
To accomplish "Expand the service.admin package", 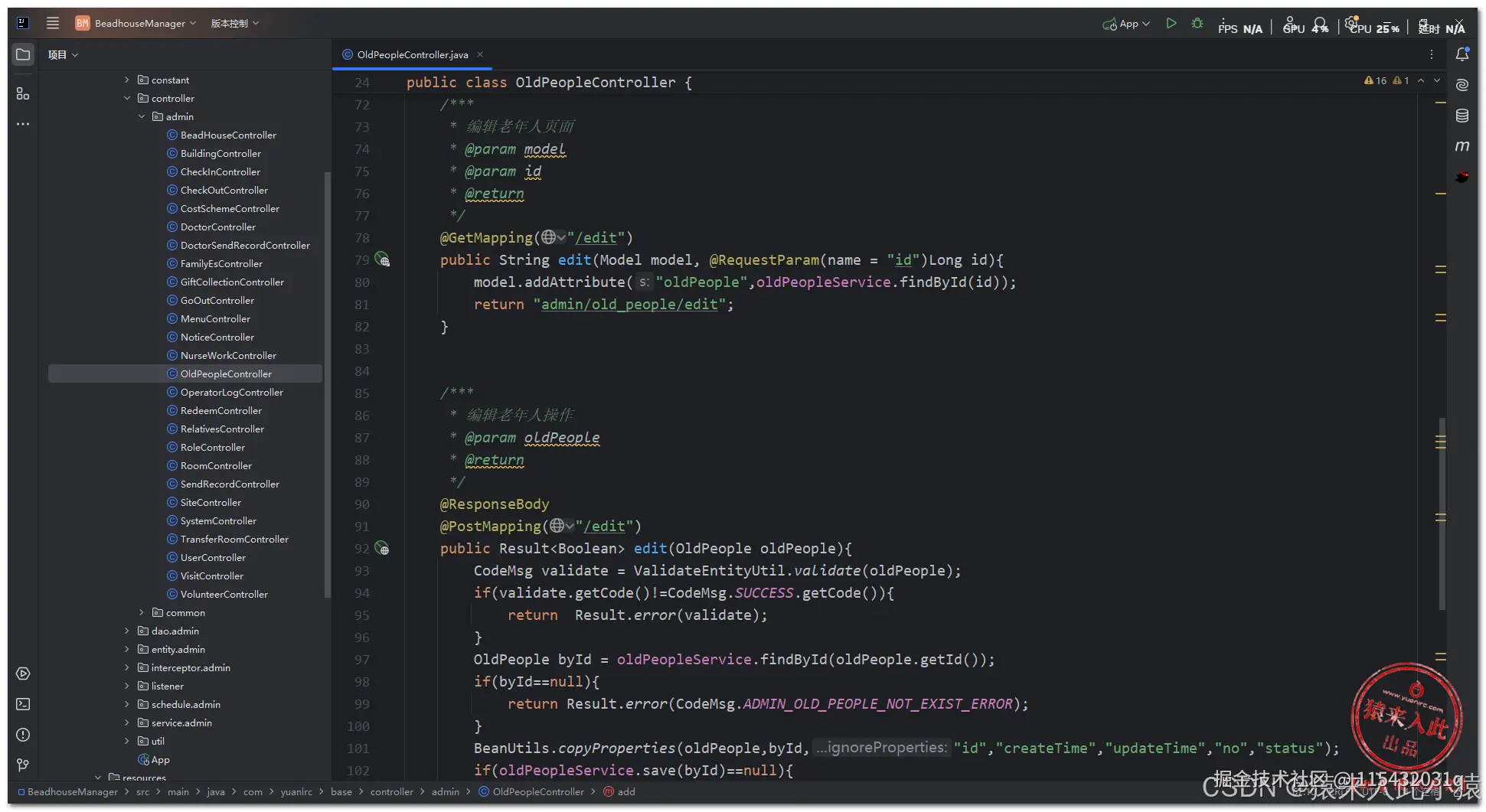I will [127, 722].
